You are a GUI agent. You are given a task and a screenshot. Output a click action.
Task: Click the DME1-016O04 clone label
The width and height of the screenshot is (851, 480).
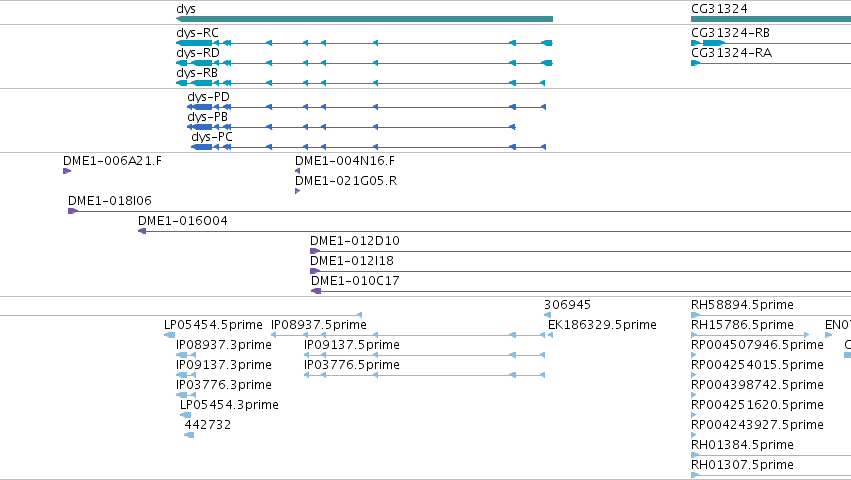182,221
